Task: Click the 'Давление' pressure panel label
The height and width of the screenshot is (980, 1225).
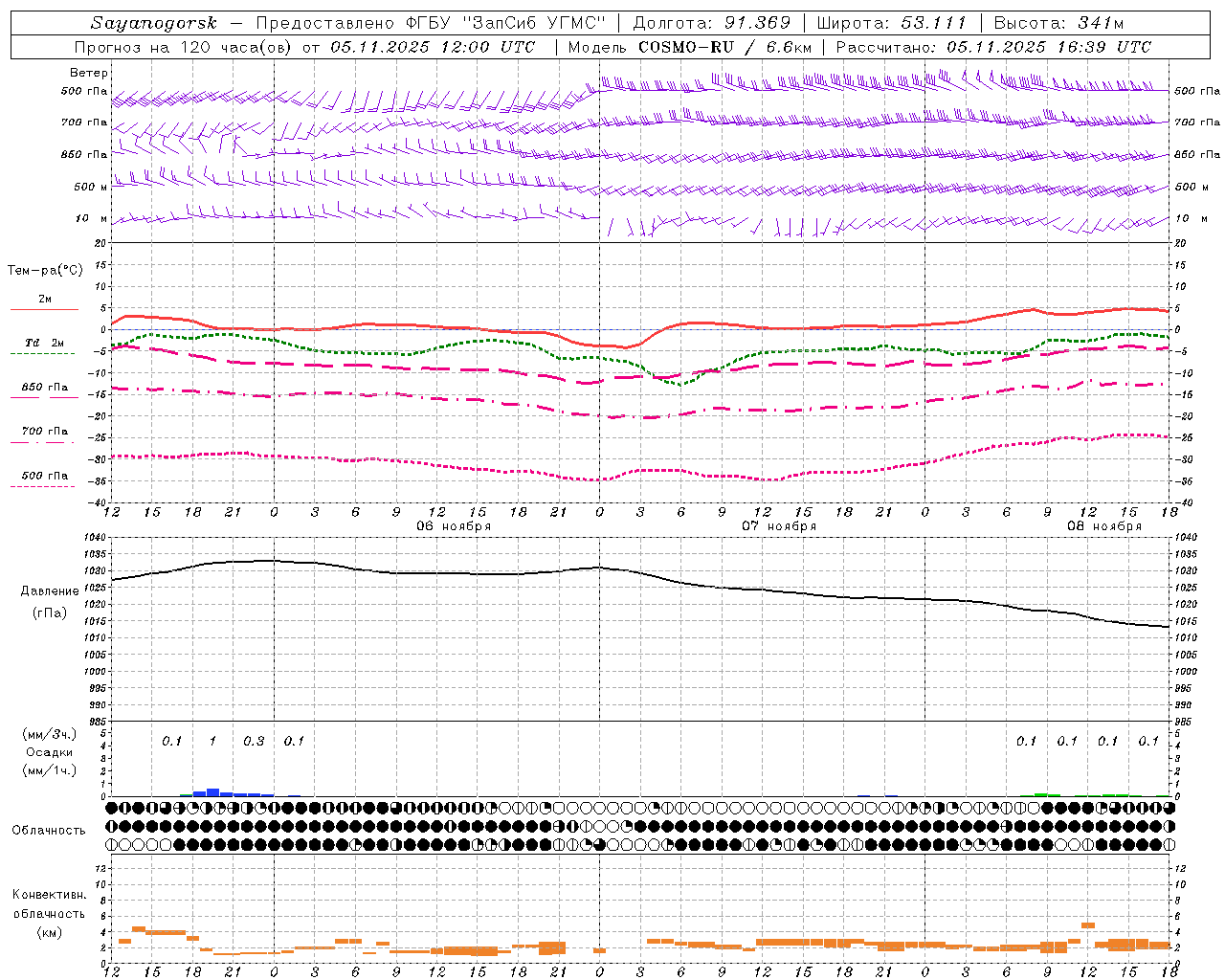Action: tap(50, 591)
